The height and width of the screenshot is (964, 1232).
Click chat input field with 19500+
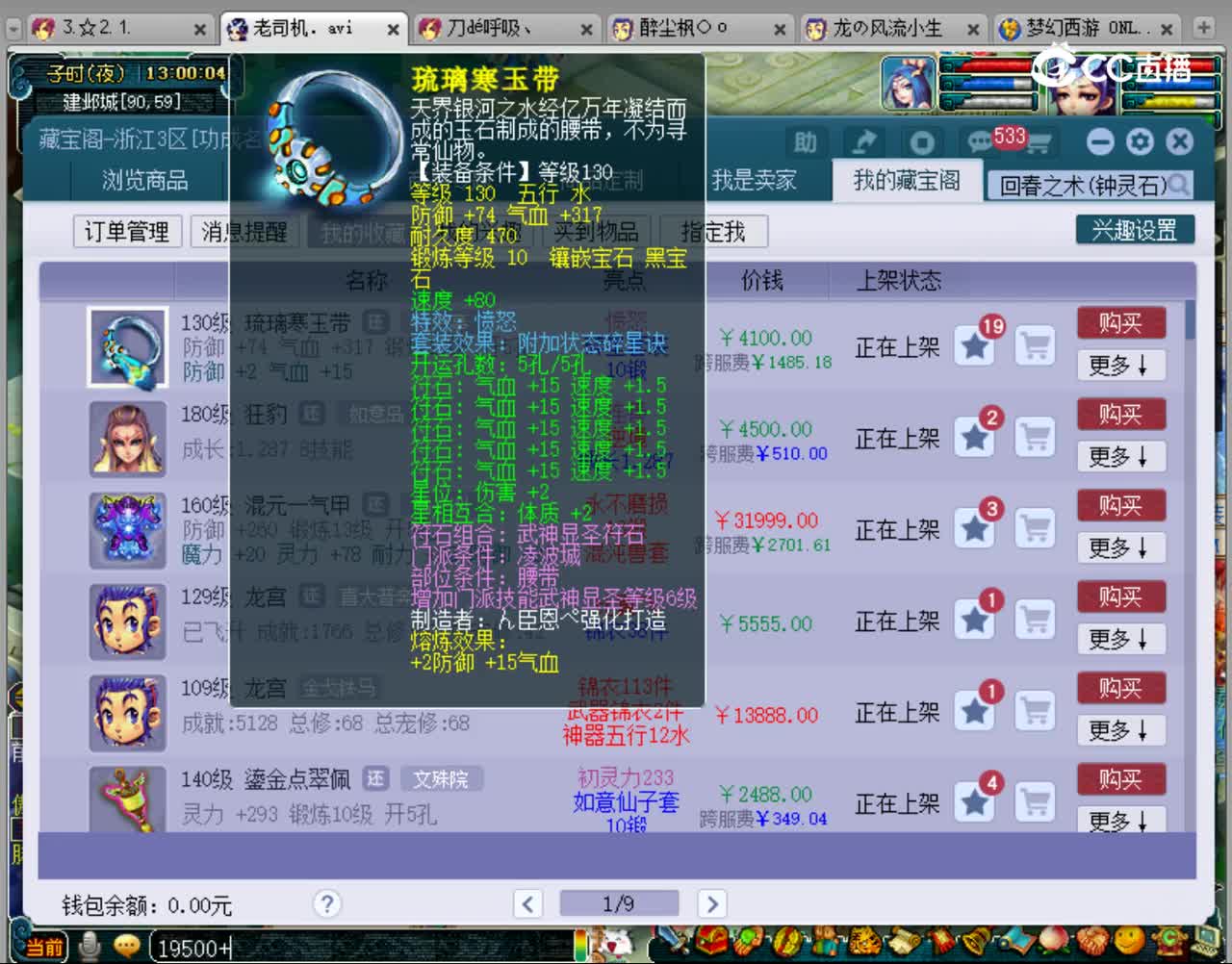(361, 948)
